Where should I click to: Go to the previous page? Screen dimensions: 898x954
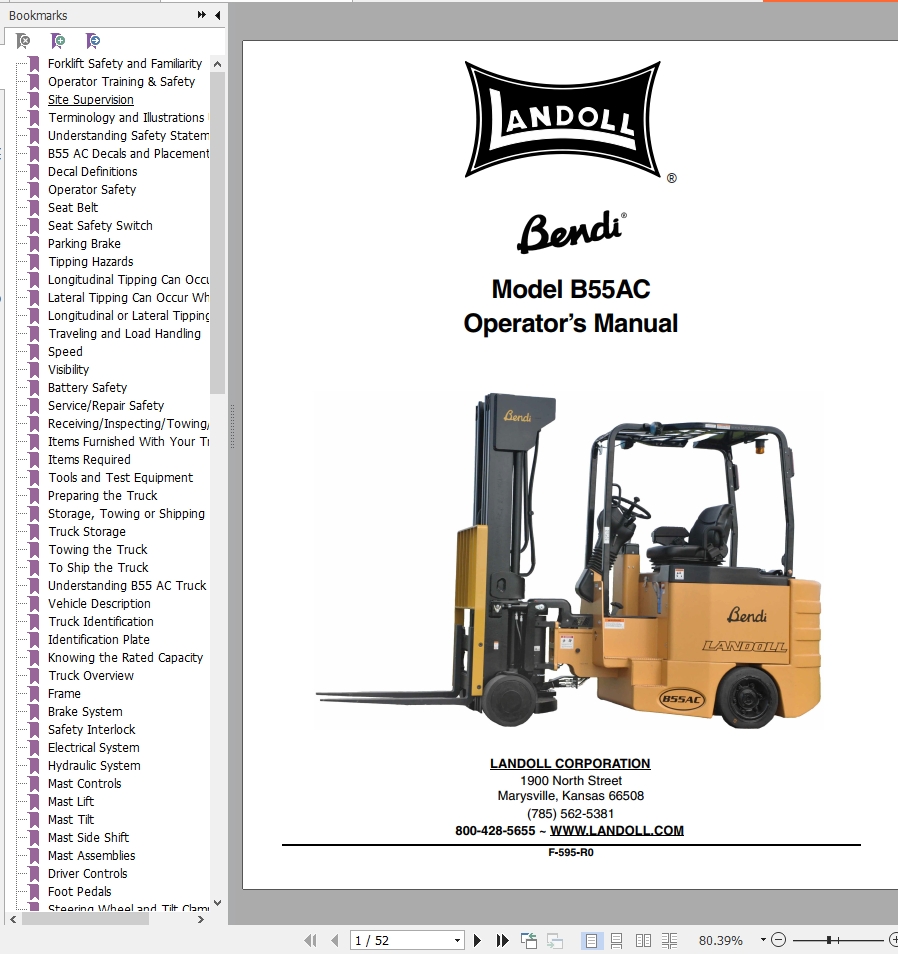click(x=335, y=941)
